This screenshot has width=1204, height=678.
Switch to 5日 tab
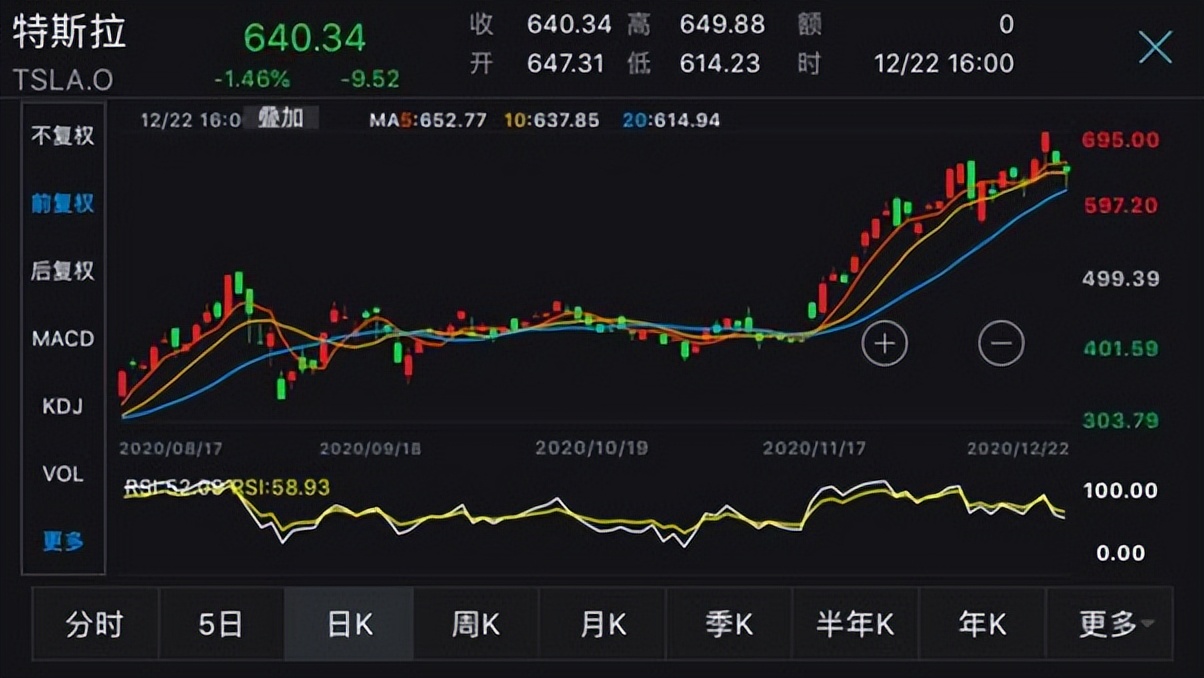pos(221,625)
